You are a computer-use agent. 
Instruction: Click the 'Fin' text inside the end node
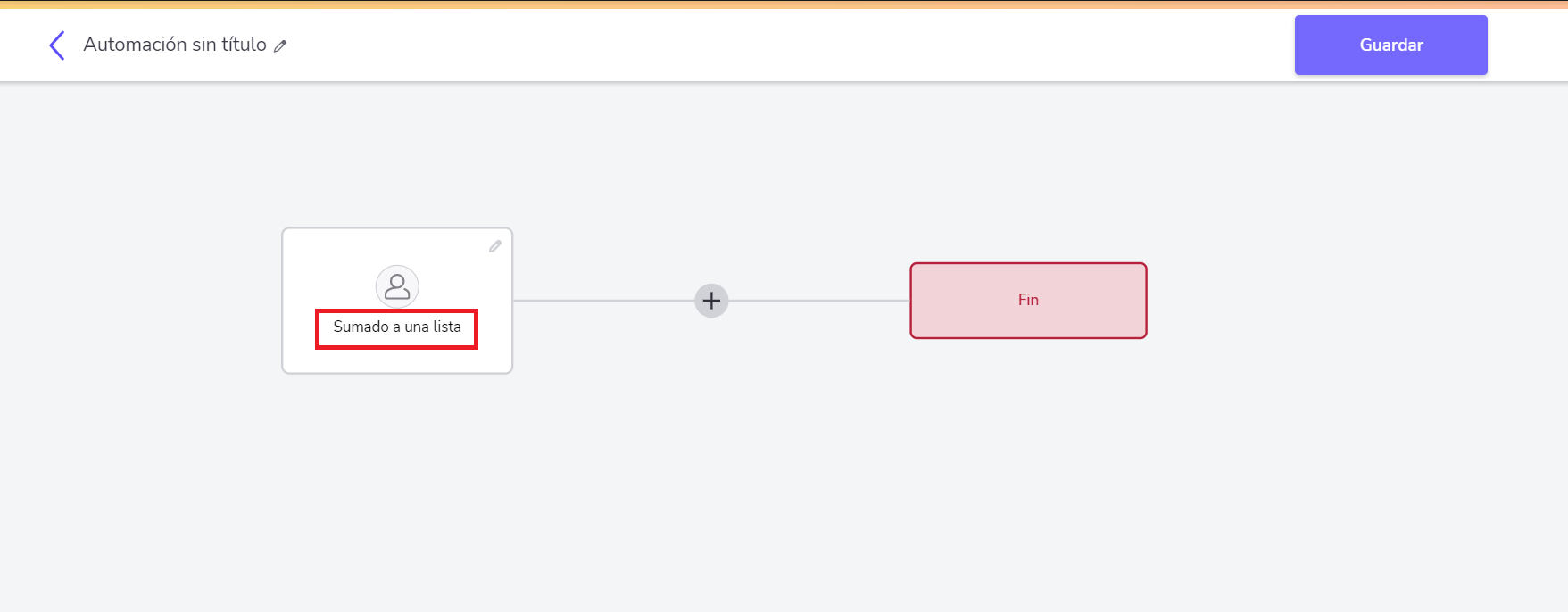[1028, 300]
